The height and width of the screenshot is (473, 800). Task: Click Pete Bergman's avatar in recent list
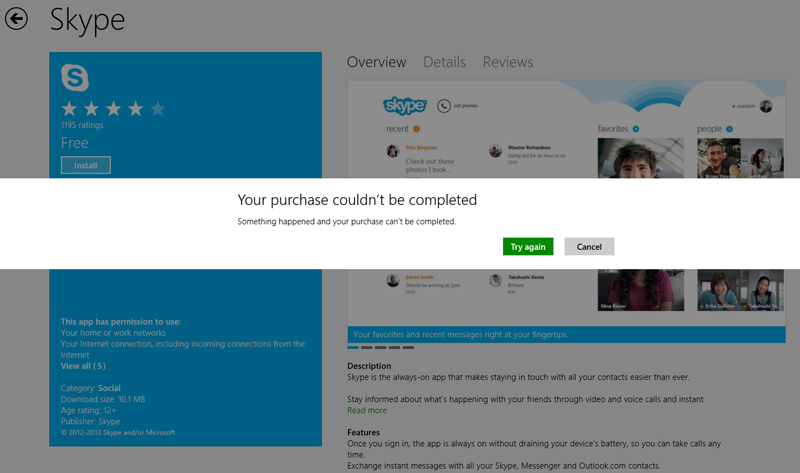[392, 151]
